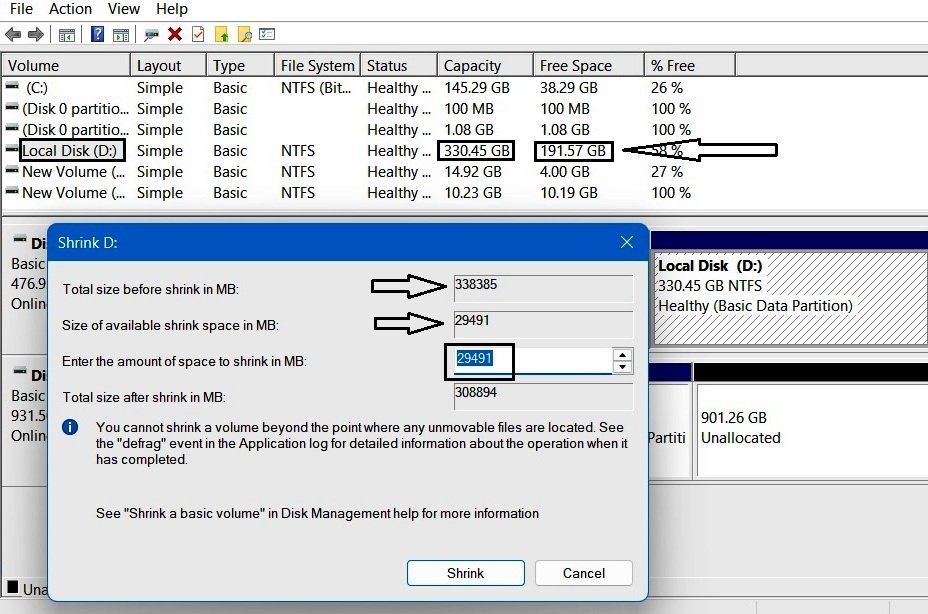Sort by the File System column header

(317, 65)
